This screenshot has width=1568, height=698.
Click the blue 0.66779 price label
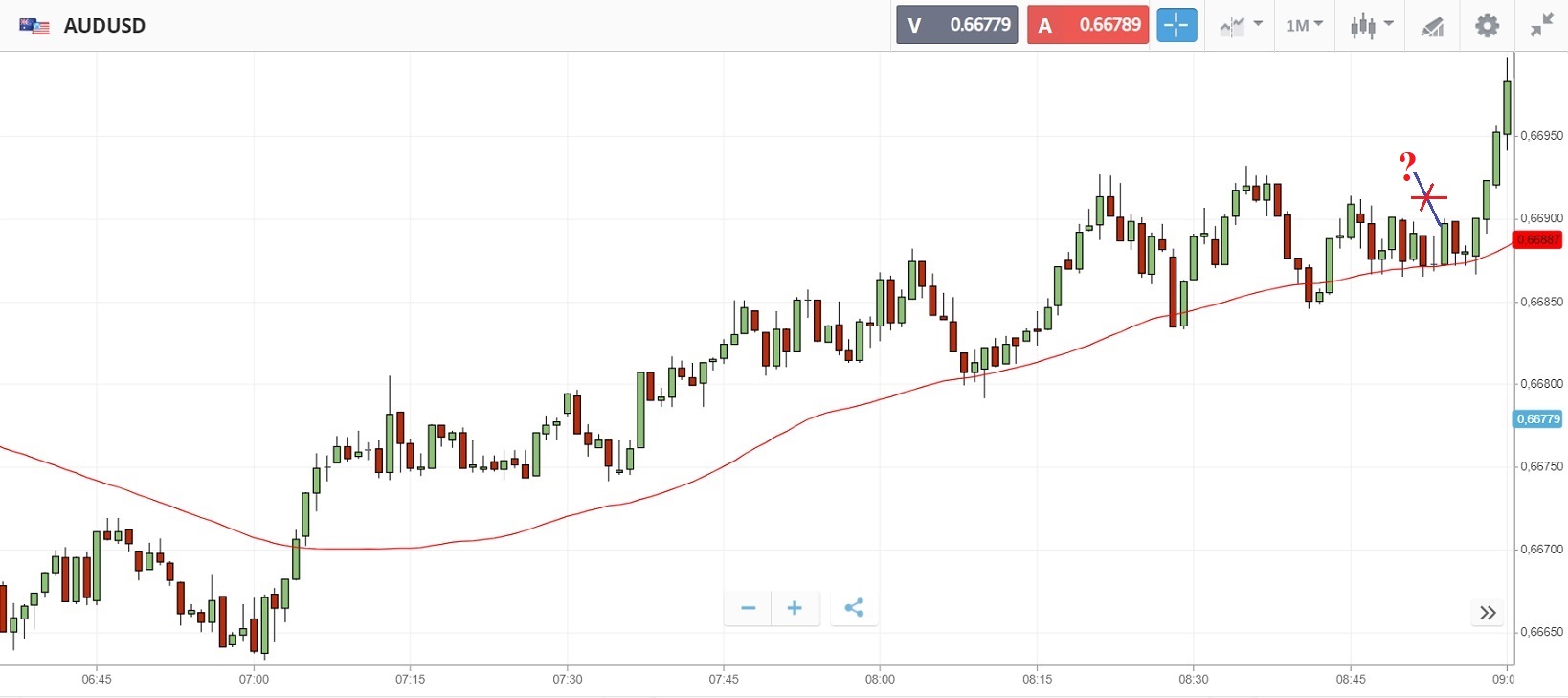click(x=1537, y=419)
